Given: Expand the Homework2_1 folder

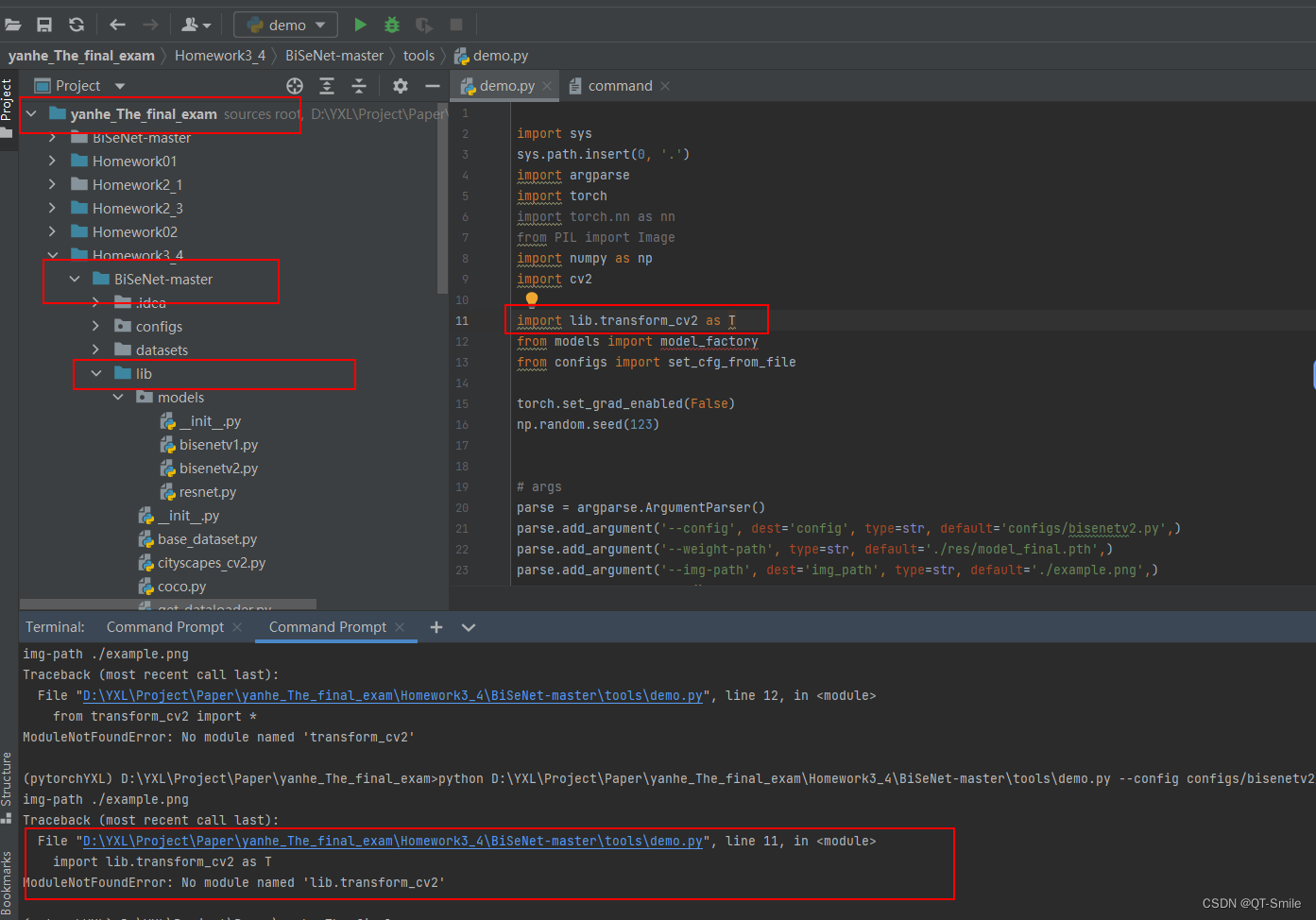Looking at the screenshot, I should click(53, 184).
